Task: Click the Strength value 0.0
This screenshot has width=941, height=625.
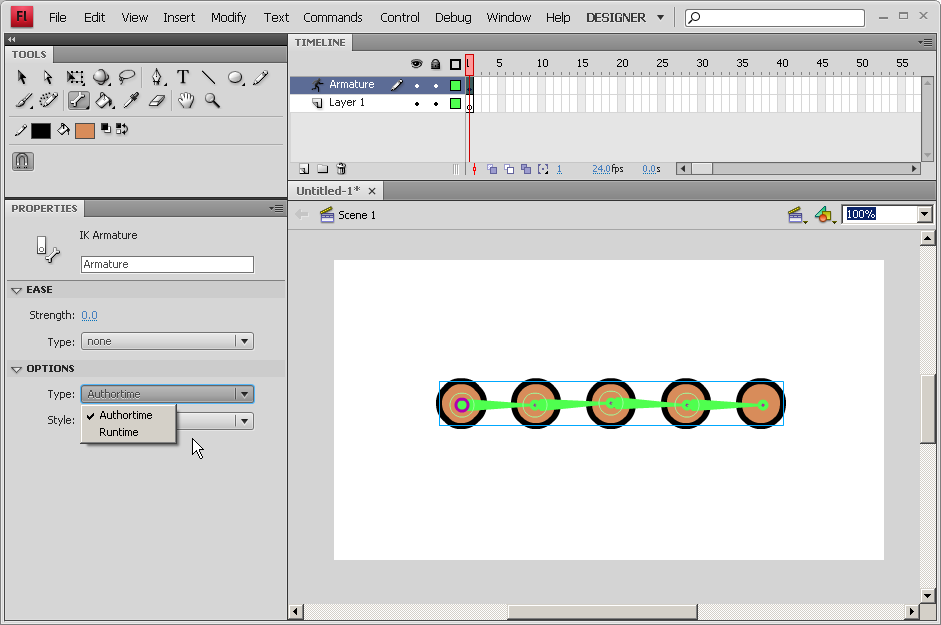Action: pos(89,315)
